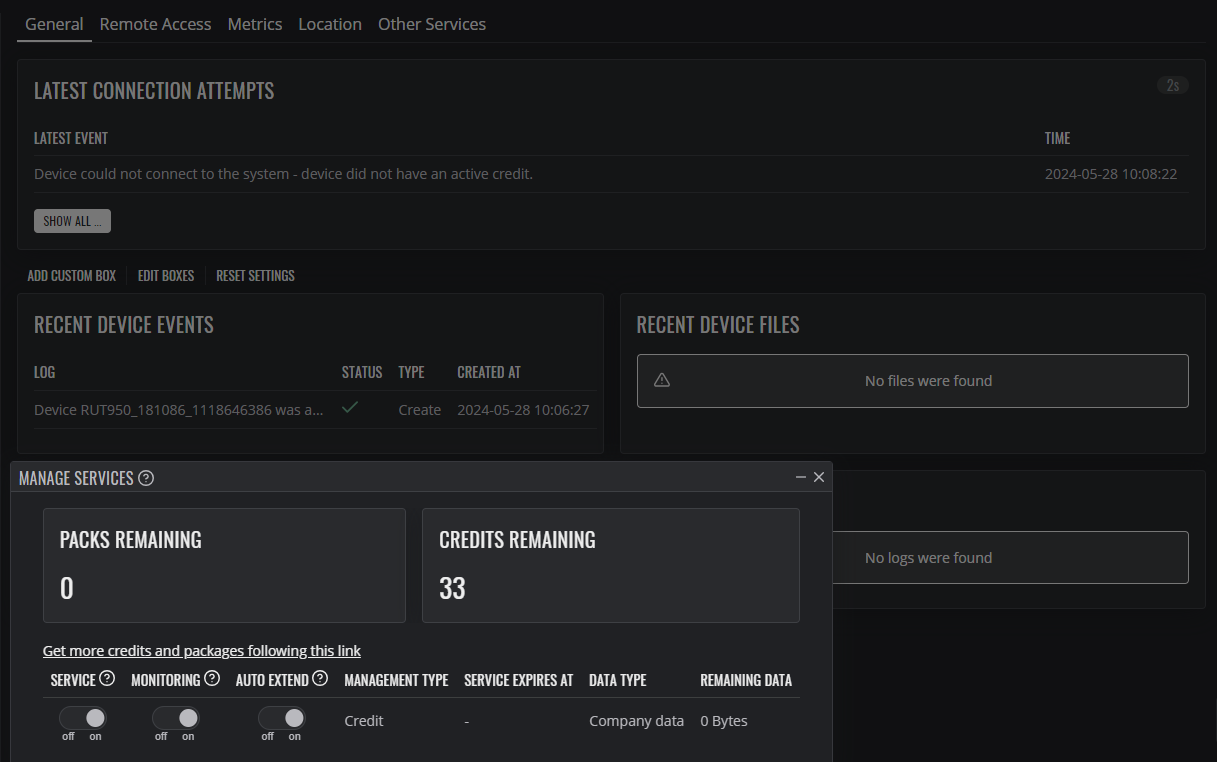Close the Manage Services panel
The width and height of the screenshot is (1217, 762).
(819, 478)
